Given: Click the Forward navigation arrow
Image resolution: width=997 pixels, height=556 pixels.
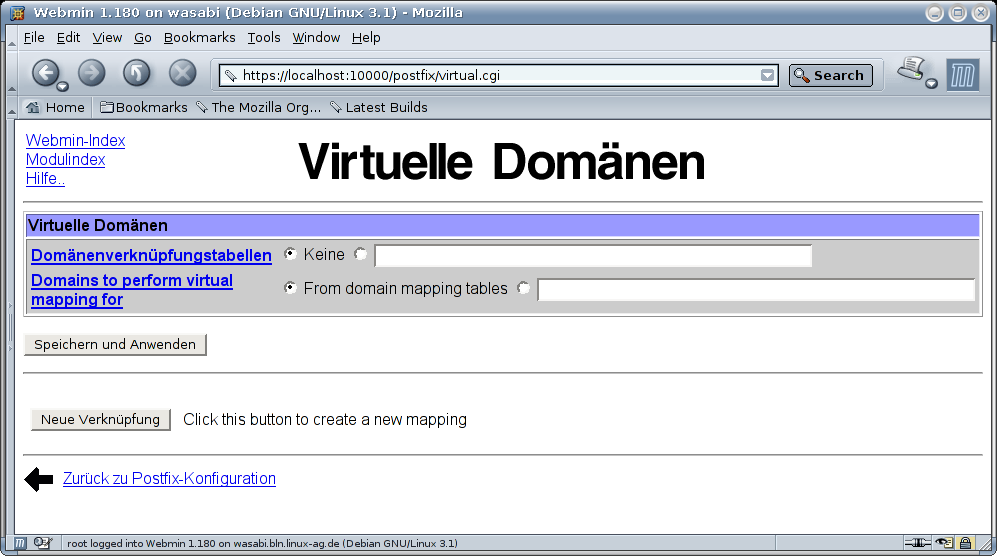Looking at the screenshot, I should [x=92, y=73].
